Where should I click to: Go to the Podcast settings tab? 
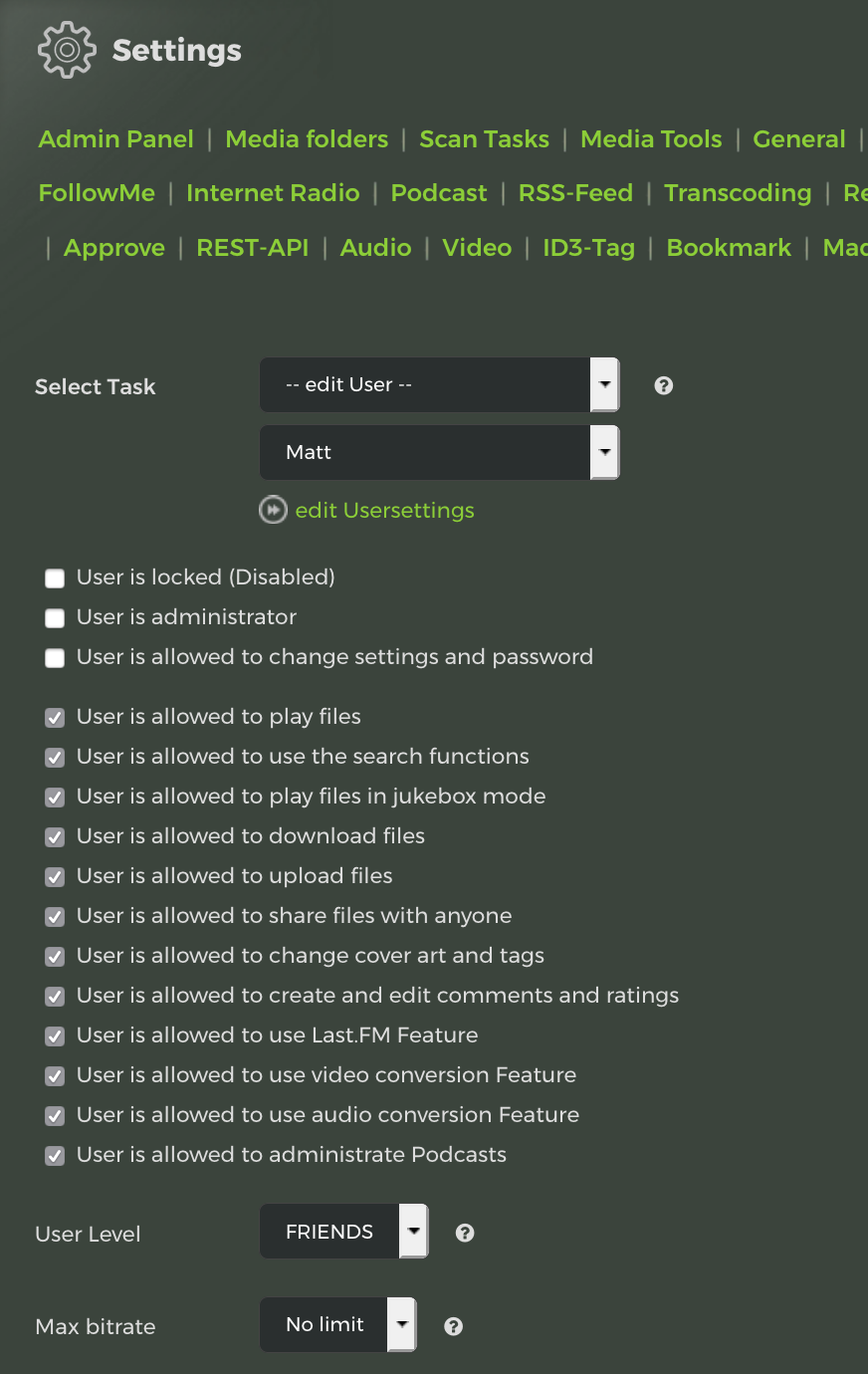point(439,193)
